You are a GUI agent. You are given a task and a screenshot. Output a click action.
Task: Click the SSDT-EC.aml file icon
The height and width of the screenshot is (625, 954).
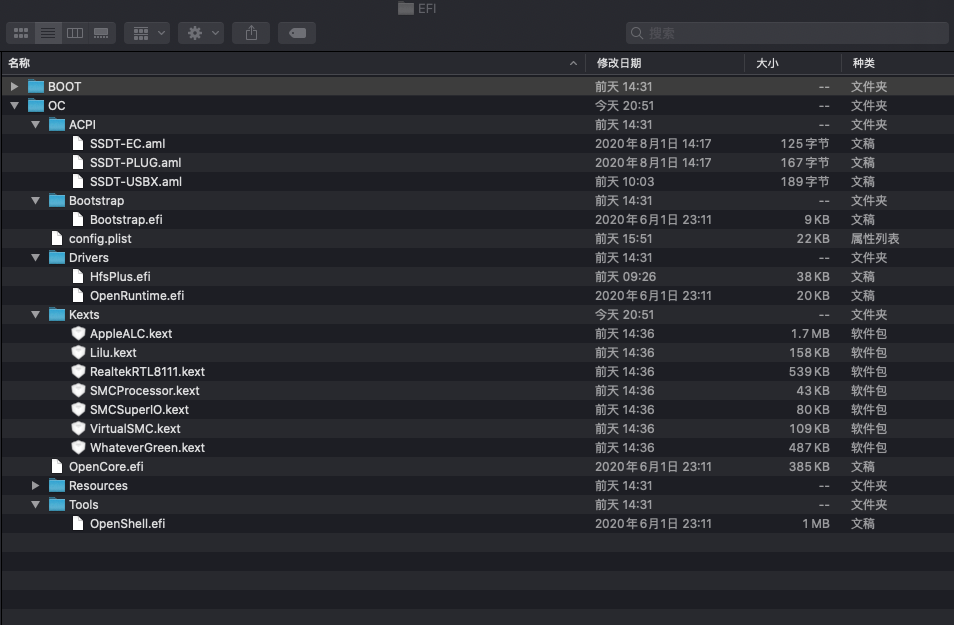pyautogui.click(x=78, y=143)
